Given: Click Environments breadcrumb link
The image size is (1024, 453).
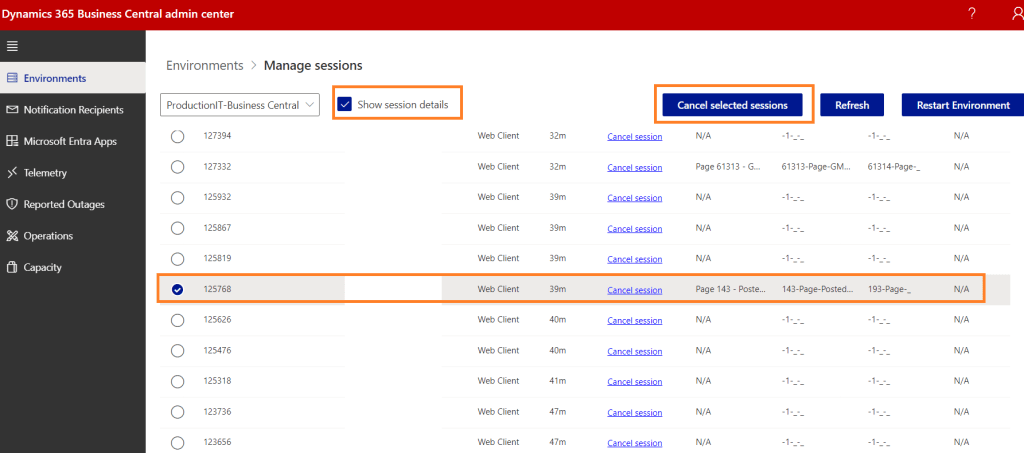Looking at the screenshot, I should click(x=204, y=65).
